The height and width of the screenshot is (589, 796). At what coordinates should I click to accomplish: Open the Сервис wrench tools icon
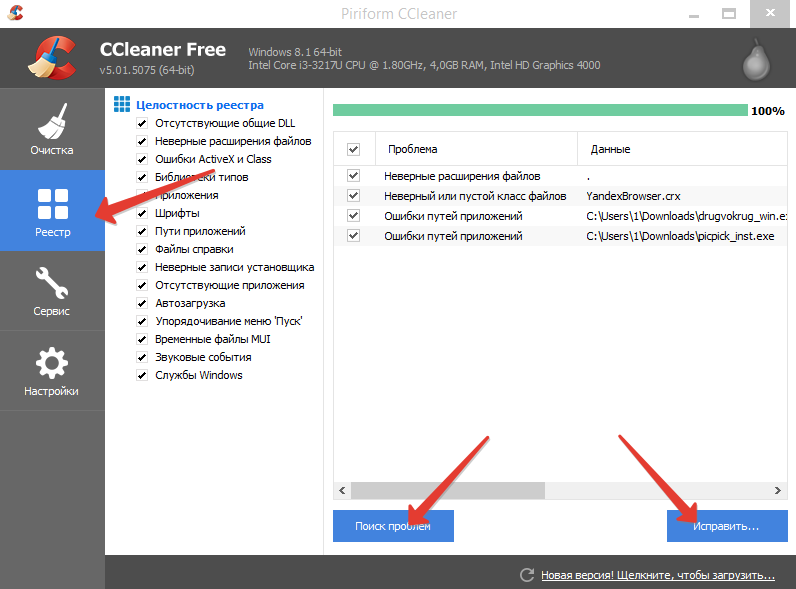(52, 283)
